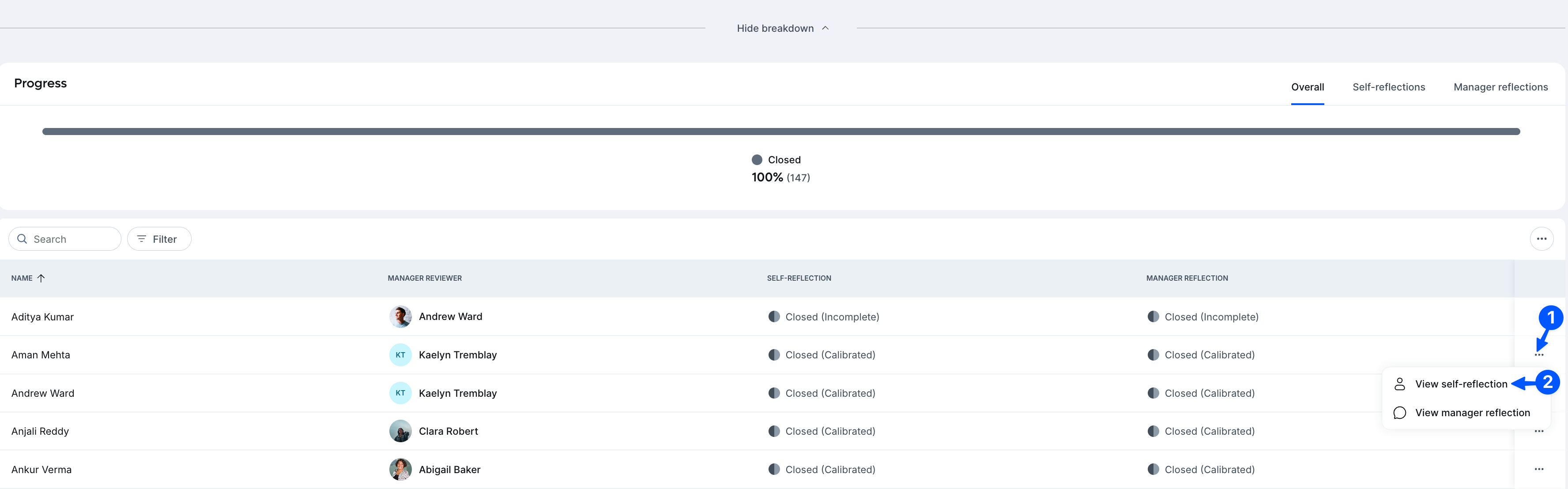The height and width of the screenshot is (489, 1568).
Task: Click manager reviewer Andrew Ward for Aditya Kumar
Action: click(450, 316)
